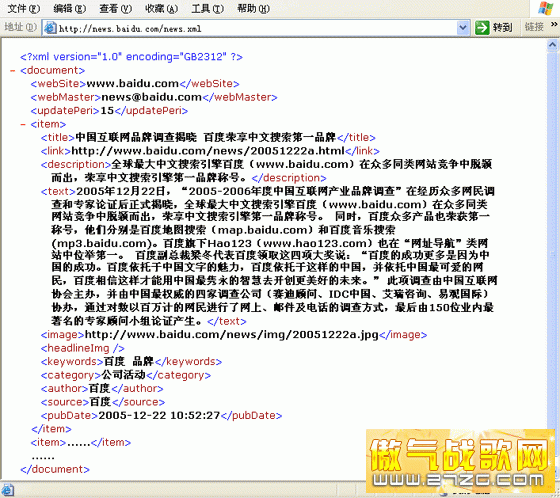Image resolution: width=560 pixels, height=498 pixels.
Task: Click the address bar URL field
Action: tap(256, 28)
